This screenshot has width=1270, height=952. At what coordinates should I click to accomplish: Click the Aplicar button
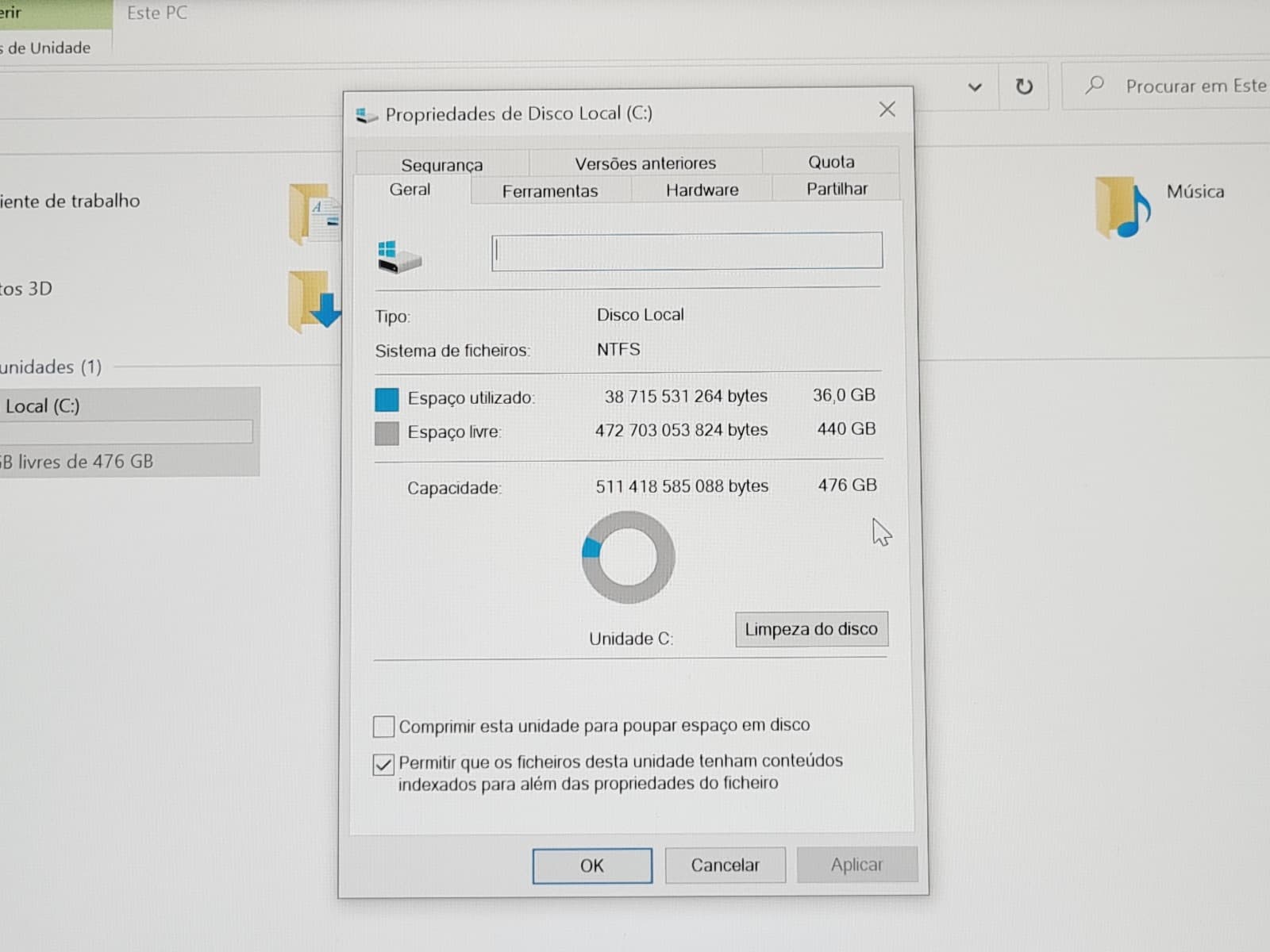point(856,865)
